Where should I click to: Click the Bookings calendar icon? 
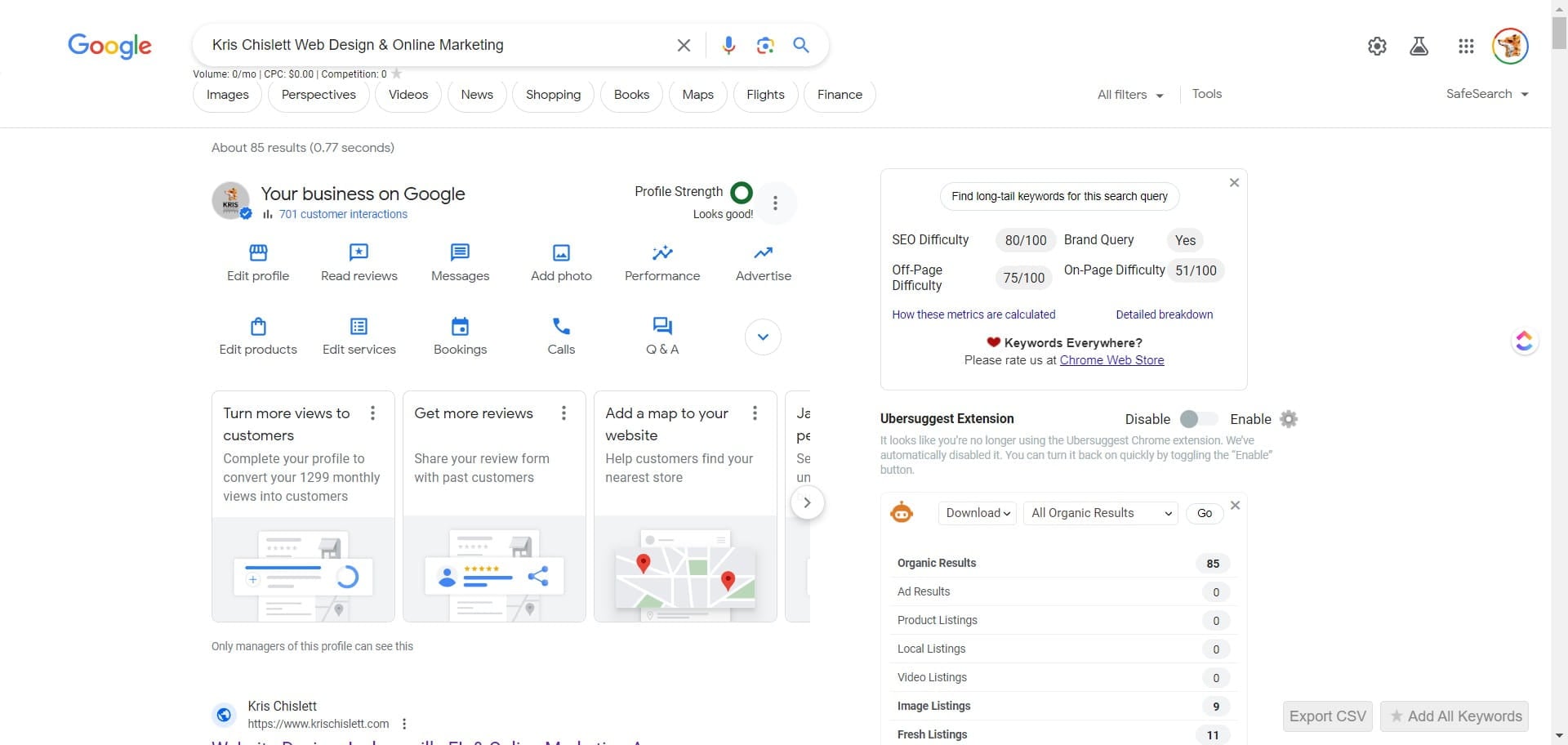point(460,327)
